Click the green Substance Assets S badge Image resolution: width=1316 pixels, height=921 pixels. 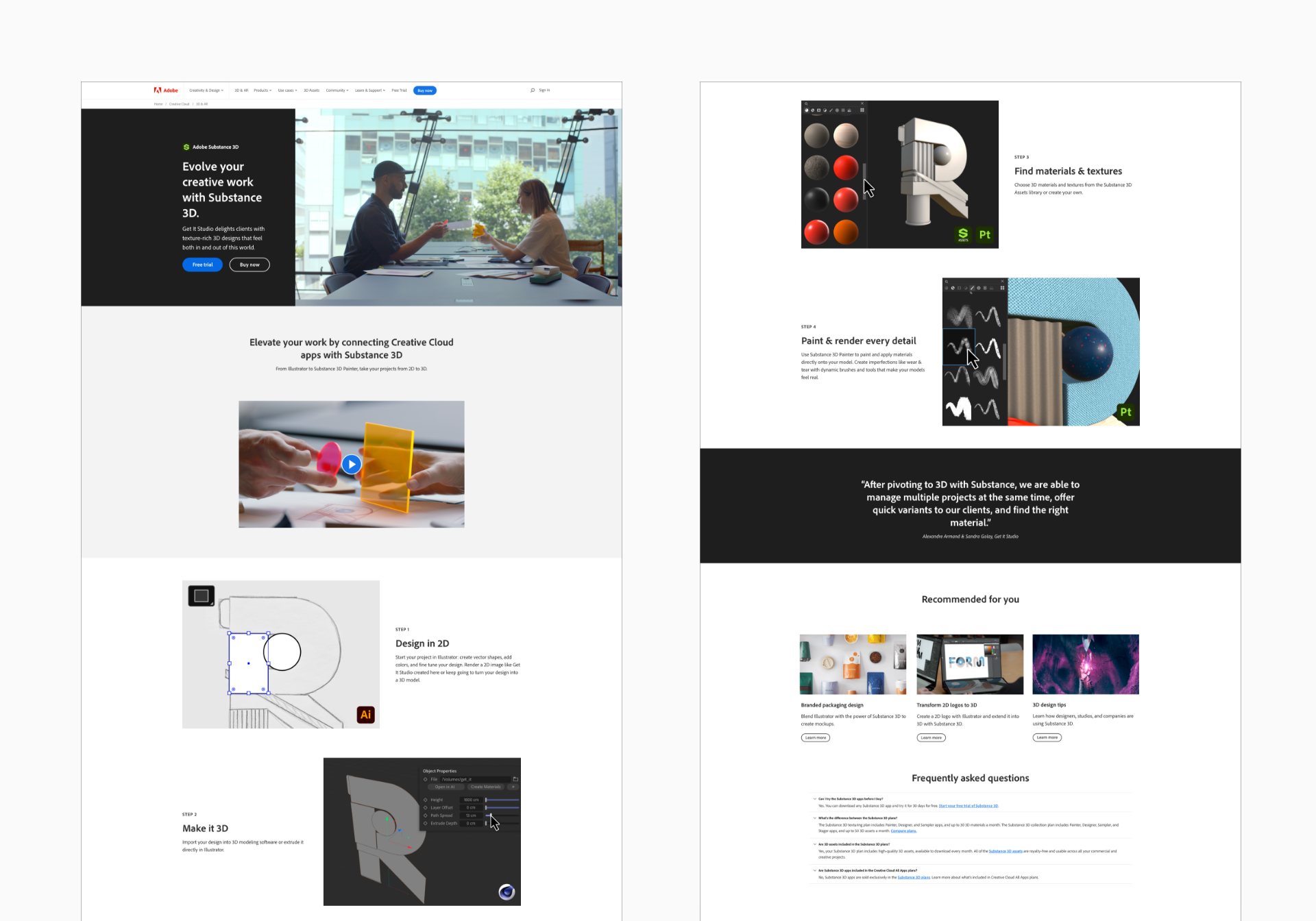[x=963, y=234]
